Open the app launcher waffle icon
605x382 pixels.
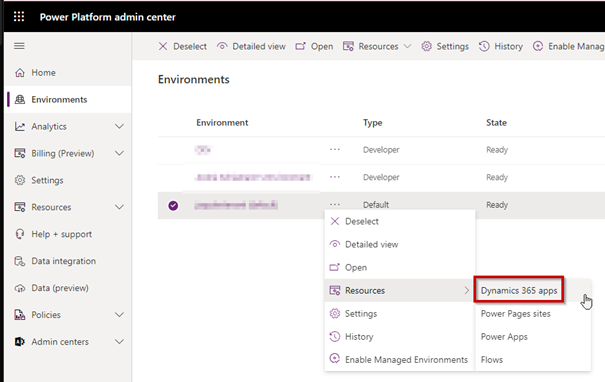tap(19, 17)
